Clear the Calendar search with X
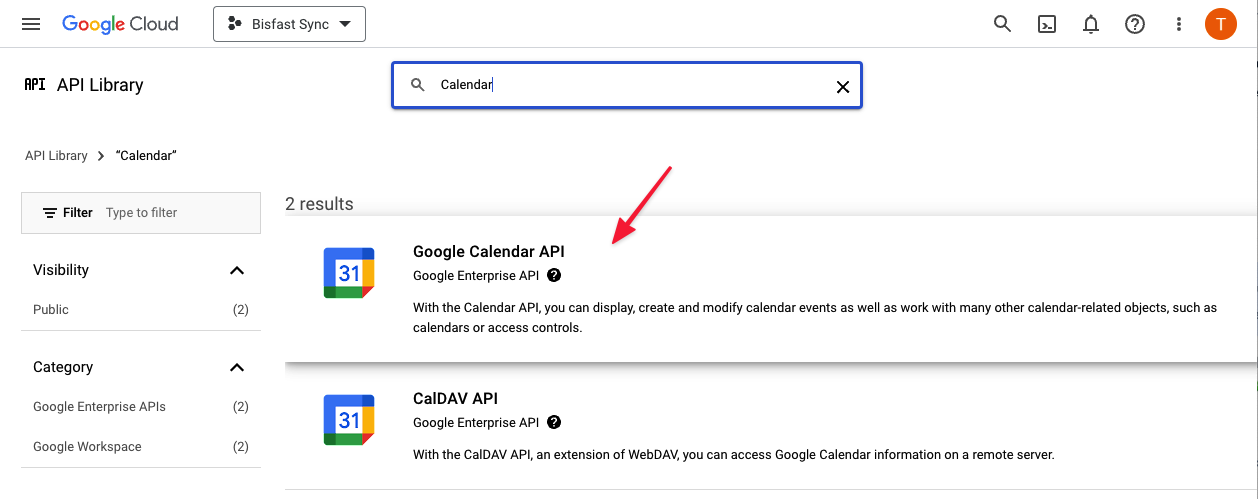Screen dimensions: 1258x499 [x=843, y=87]
